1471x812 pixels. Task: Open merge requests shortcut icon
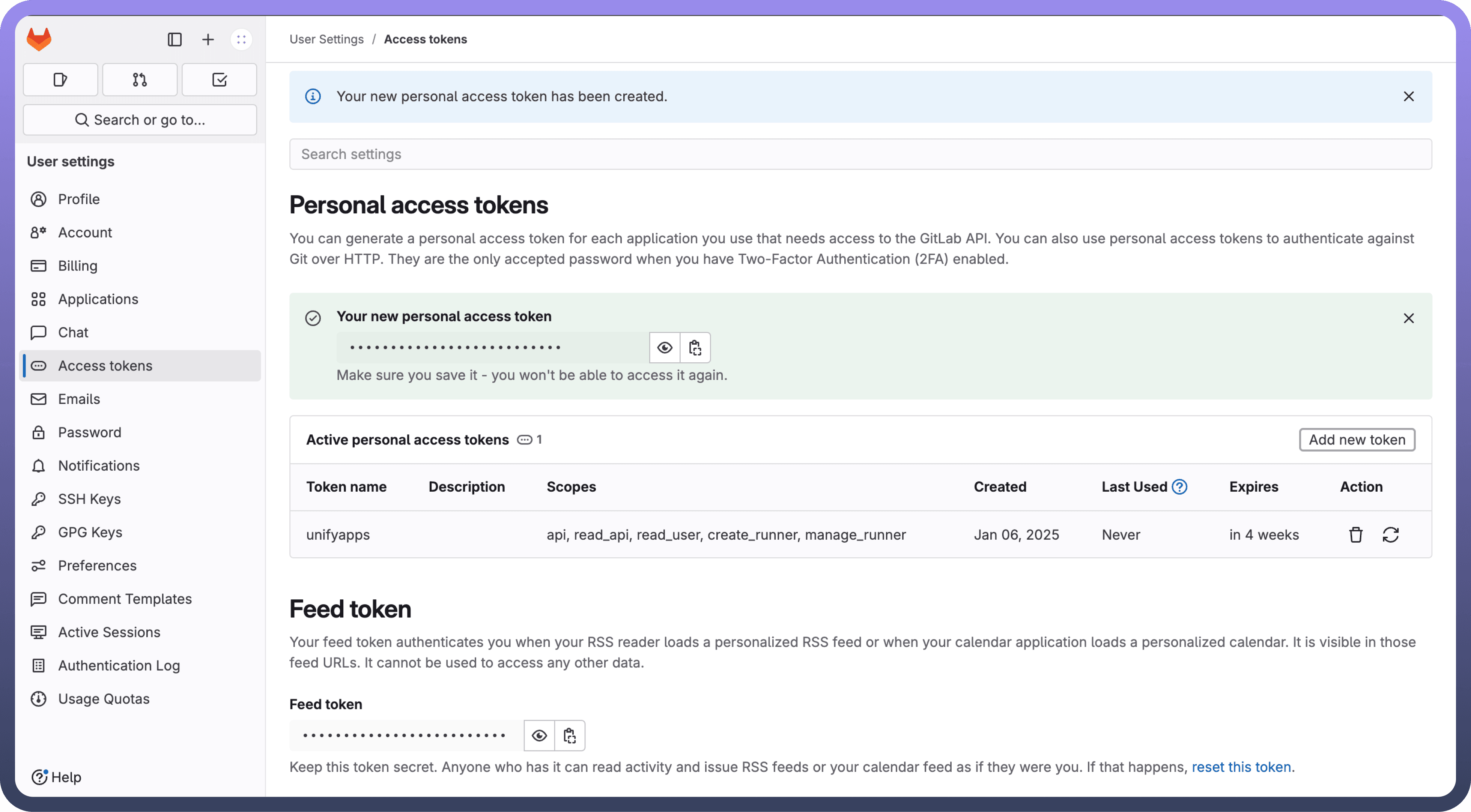tap(140, 80)
